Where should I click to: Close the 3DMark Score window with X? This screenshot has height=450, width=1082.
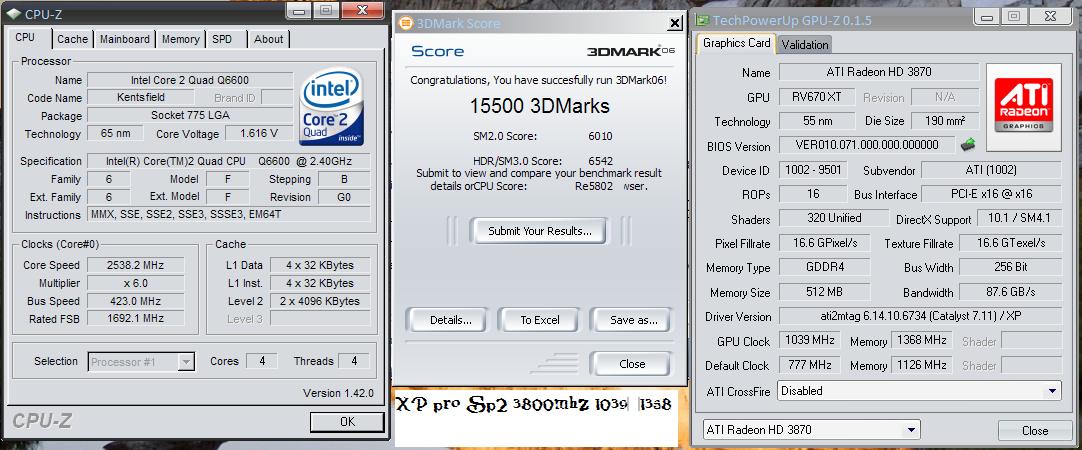pos(675,23)
